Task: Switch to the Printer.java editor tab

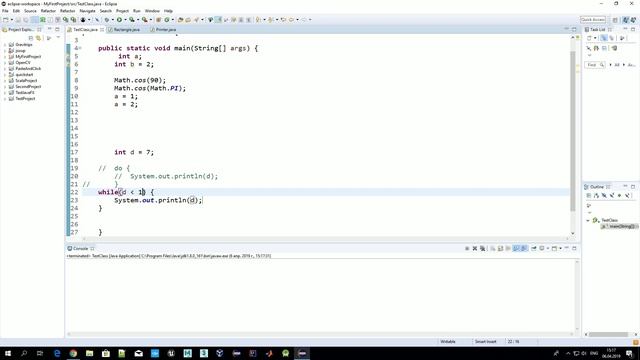Action: (x=166, y=30)
